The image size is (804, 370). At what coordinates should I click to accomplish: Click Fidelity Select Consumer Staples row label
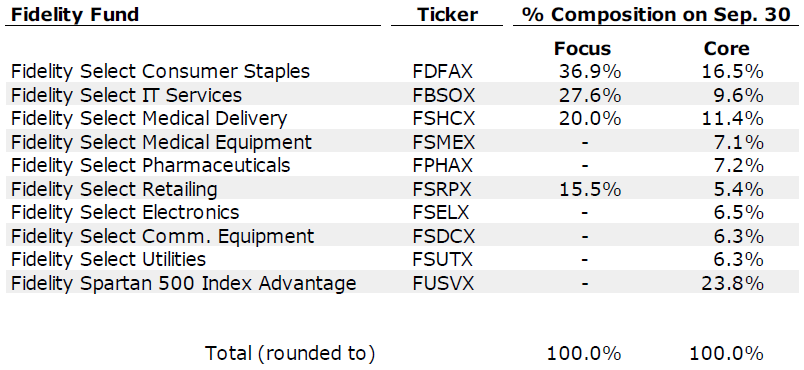pyautogui.click(x=160, y=71)
